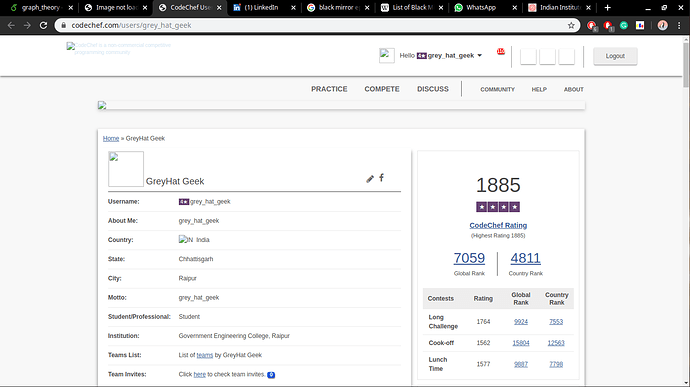
Task: Open Lunch Time global rank 9887
Action: click(x=521, y=364)
